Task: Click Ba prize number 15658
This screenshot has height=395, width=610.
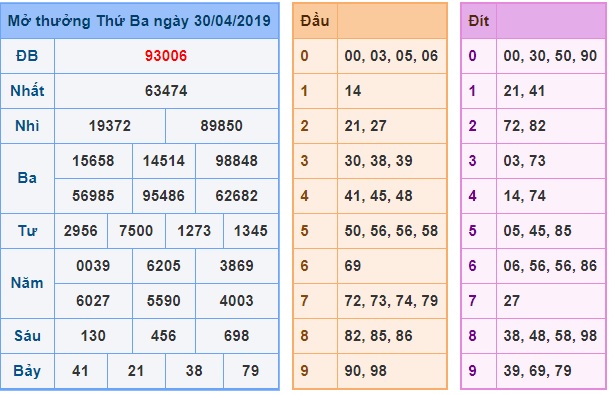Action: tap(93, 161)
